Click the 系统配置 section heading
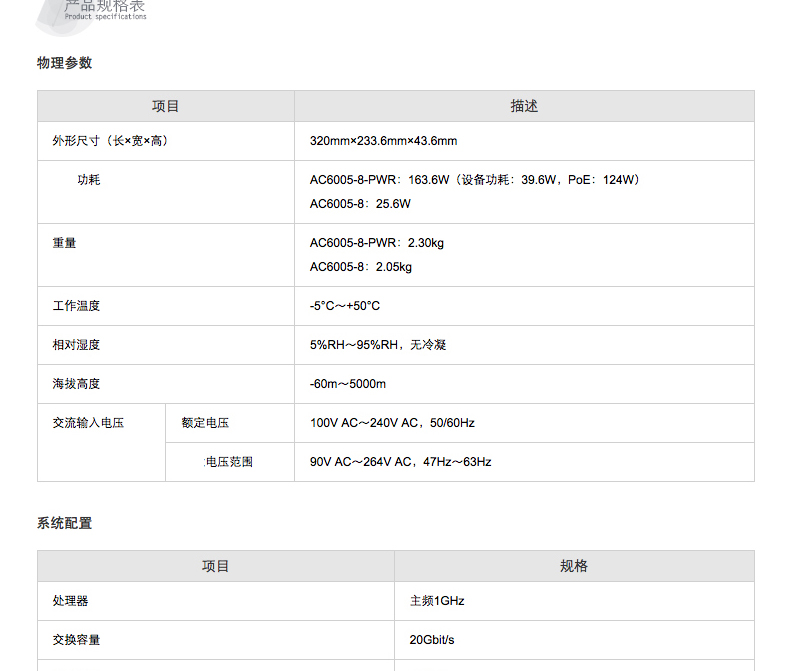Viewport: 790px width, 671px height. (x=64, y=523)
